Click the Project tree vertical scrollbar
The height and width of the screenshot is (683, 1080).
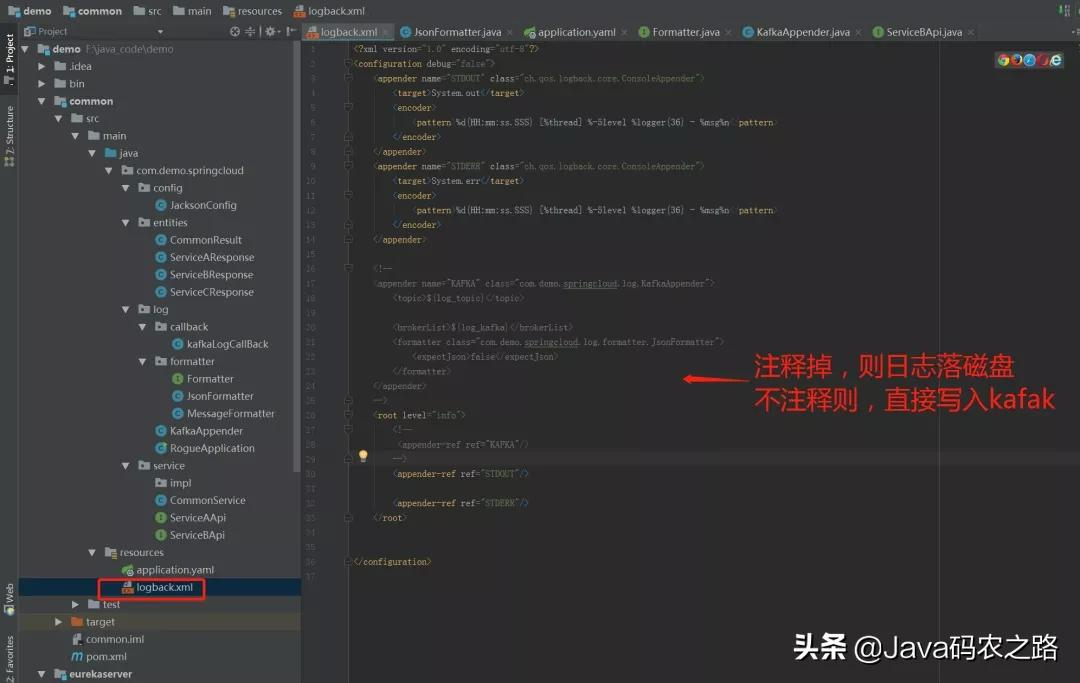[x=297, y=256]
